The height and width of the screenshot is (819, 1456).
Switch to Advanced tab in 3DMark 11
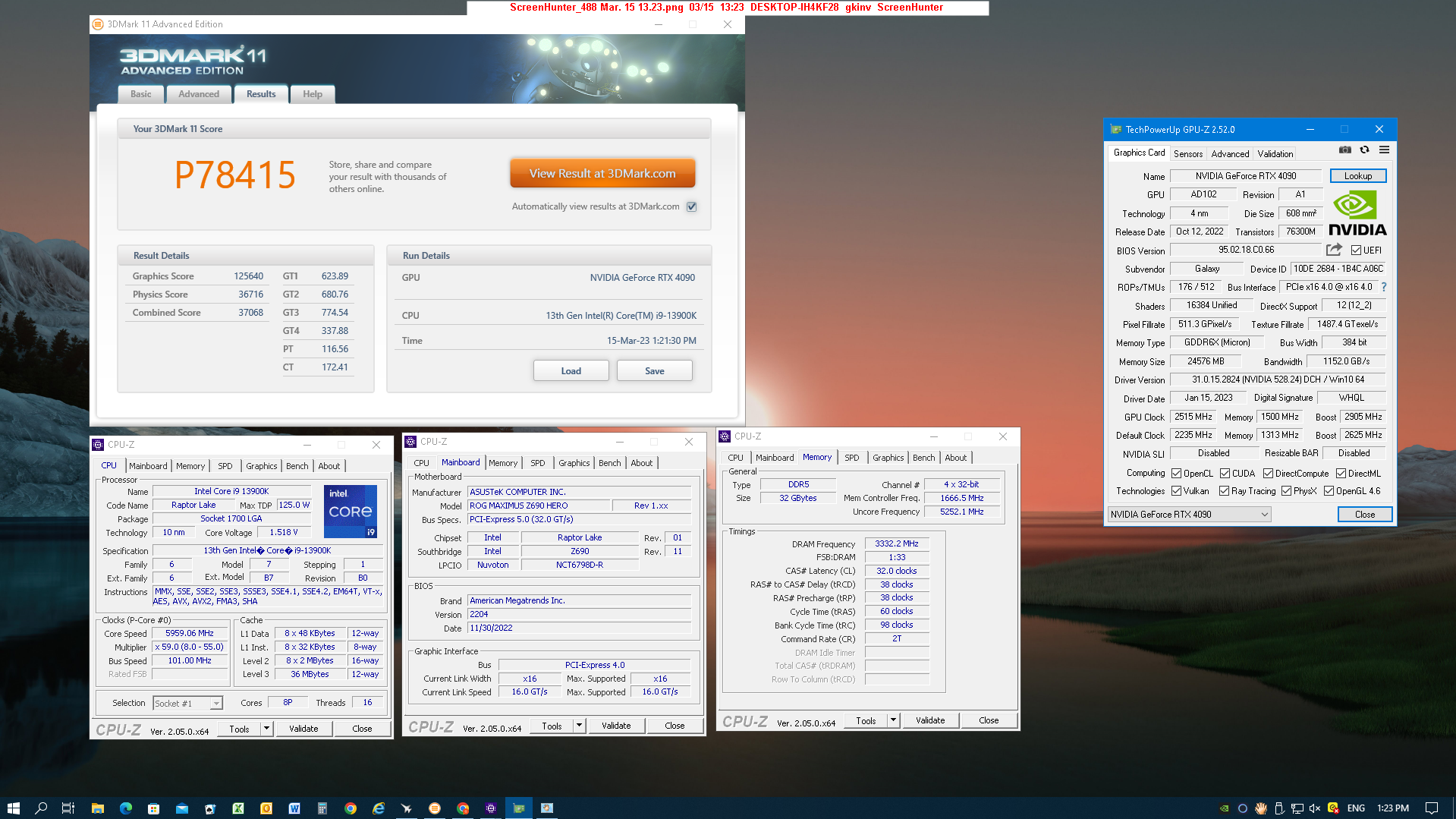199,94
